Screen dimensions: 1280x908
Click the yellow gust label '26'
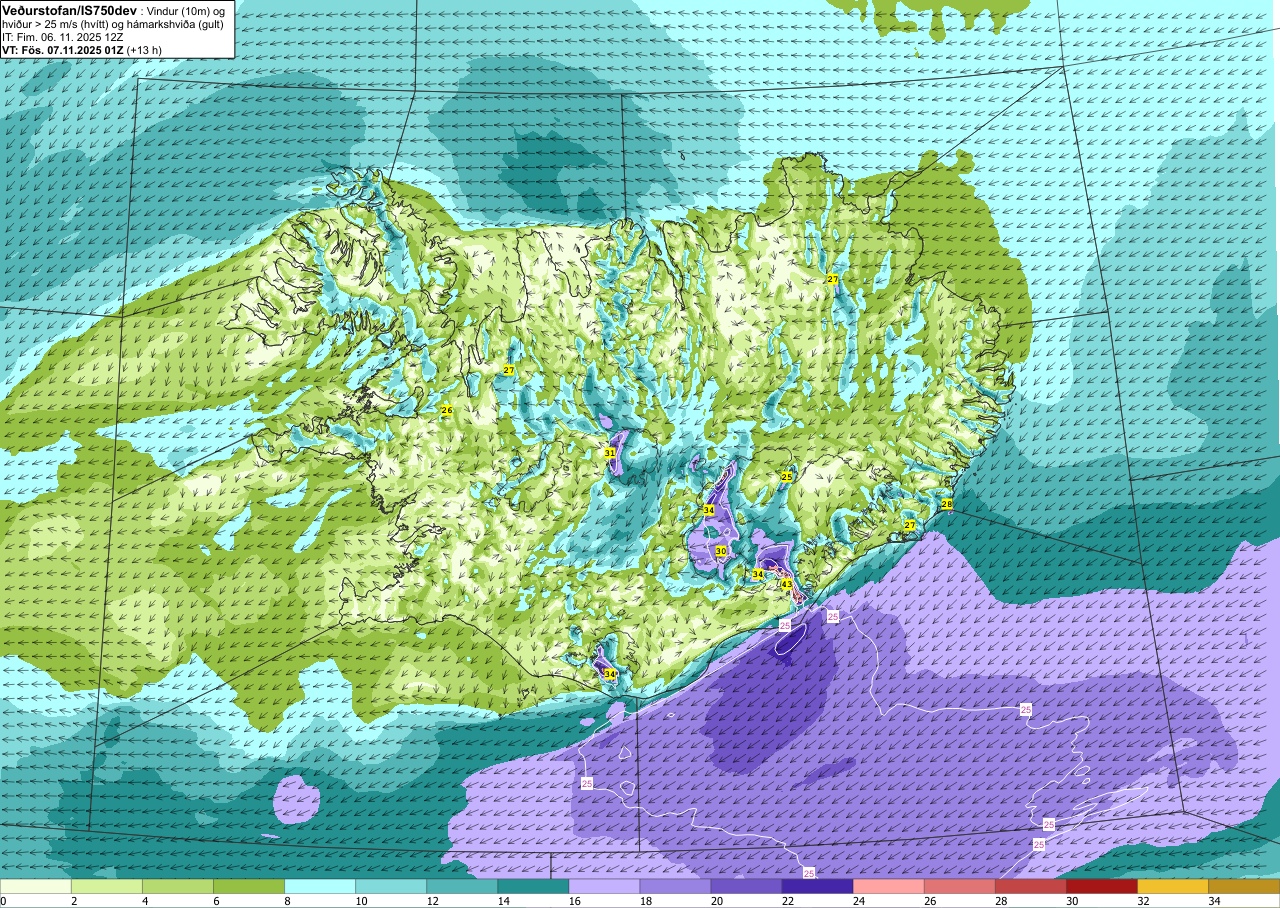point(447,410)
